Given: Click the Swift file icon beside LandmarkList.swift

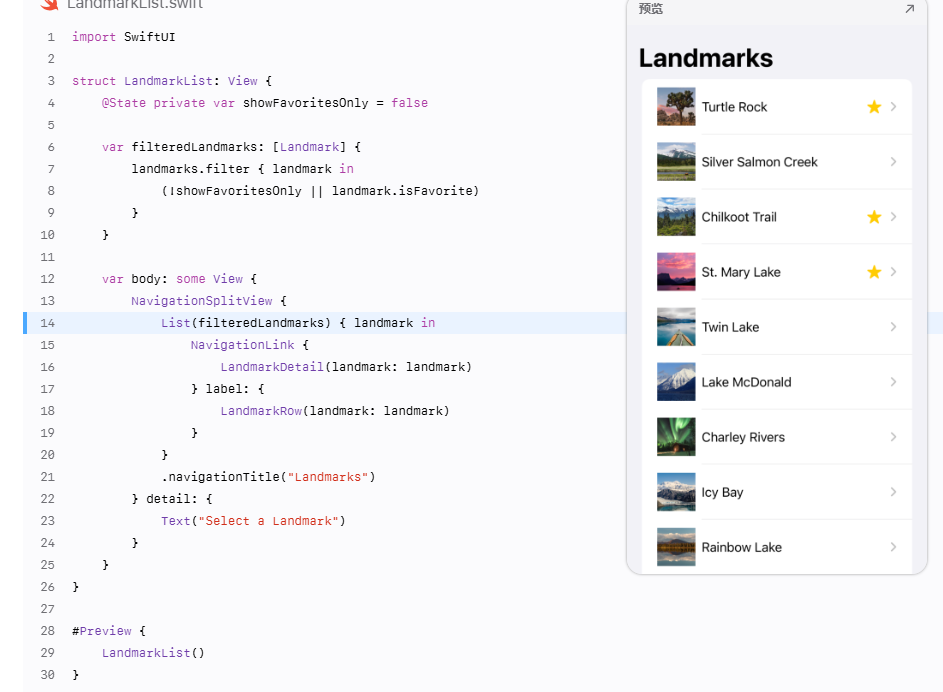Looking at the screenshot, I should 49,5.
